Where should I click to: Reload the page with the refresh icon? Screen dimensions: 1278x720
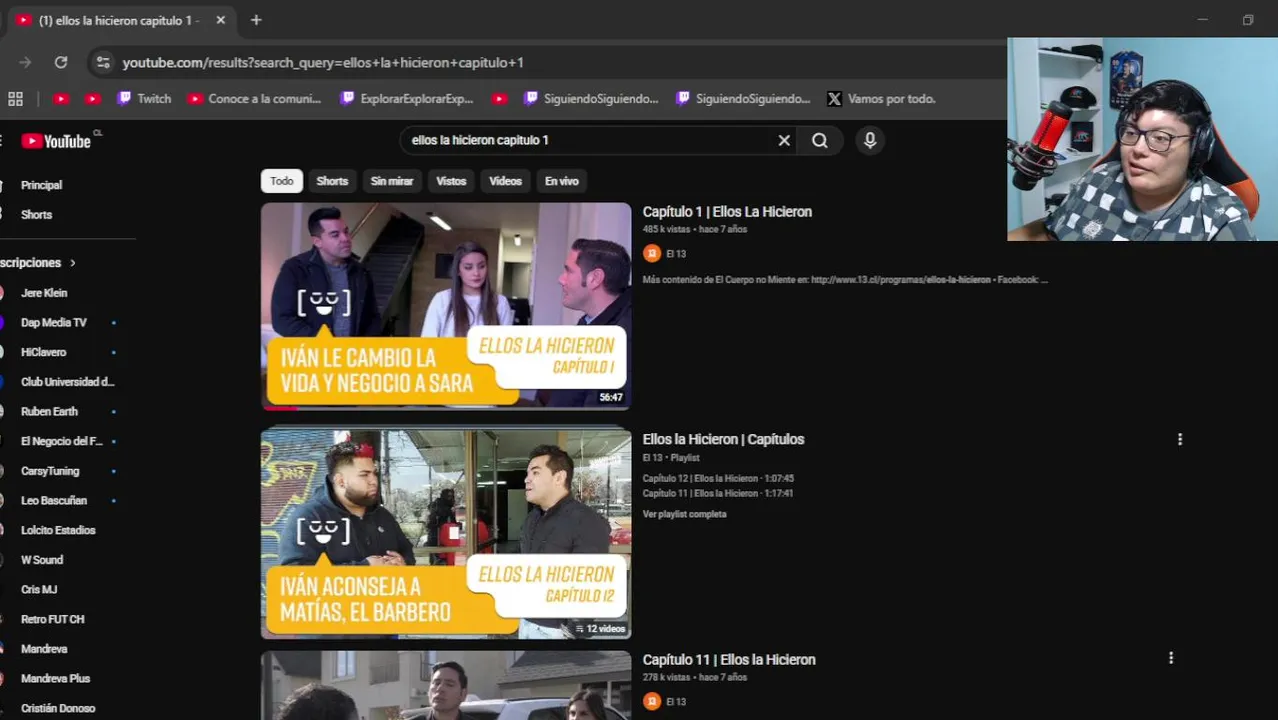(x=61, y=62)
